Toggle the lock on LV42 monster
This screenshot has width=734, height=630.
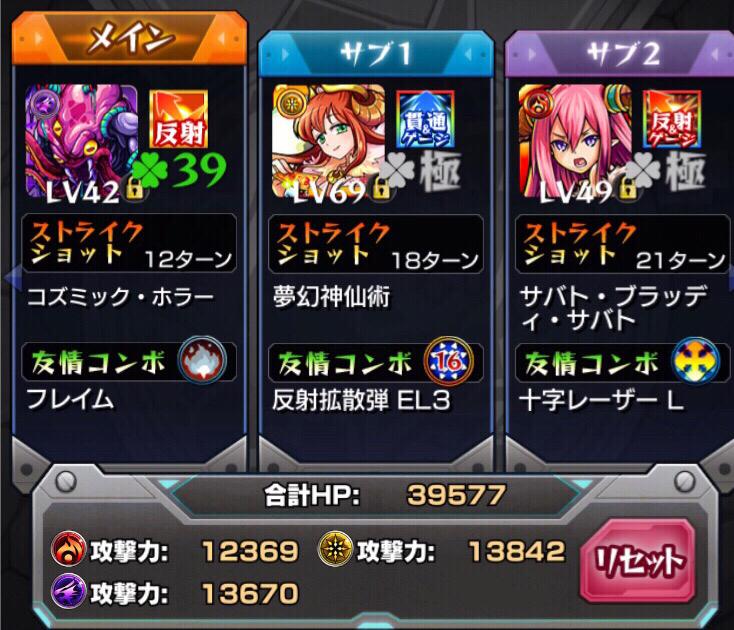click(134, 188)
